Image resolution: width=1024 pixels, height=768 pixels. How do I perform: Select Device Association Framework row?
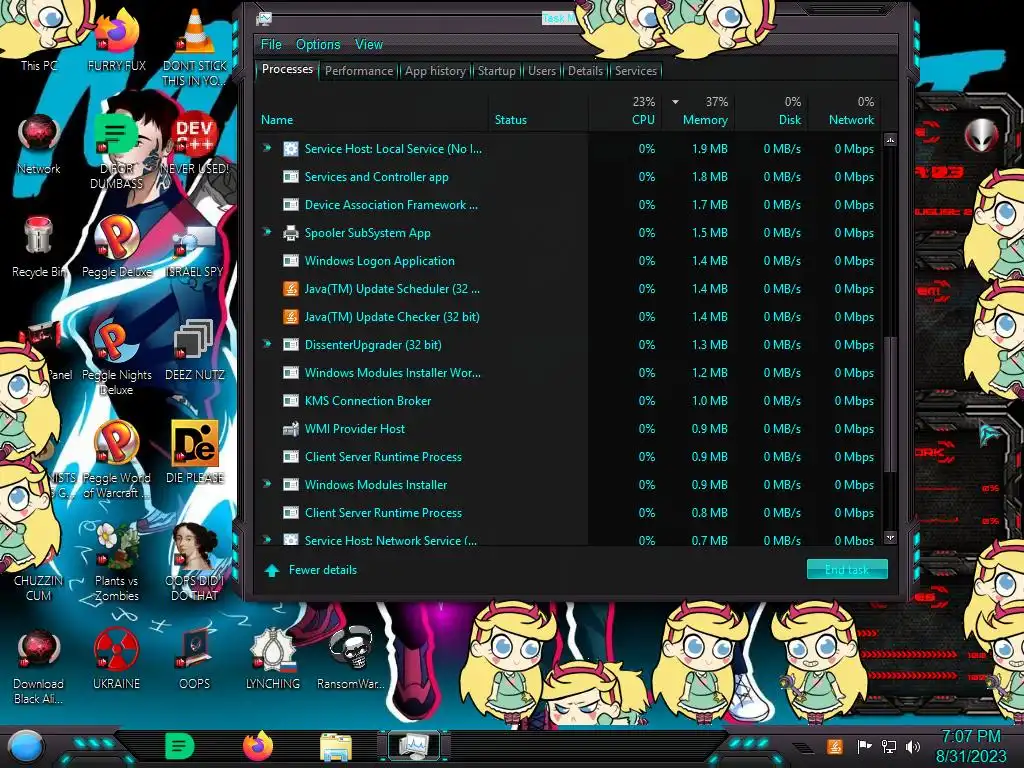568,204
